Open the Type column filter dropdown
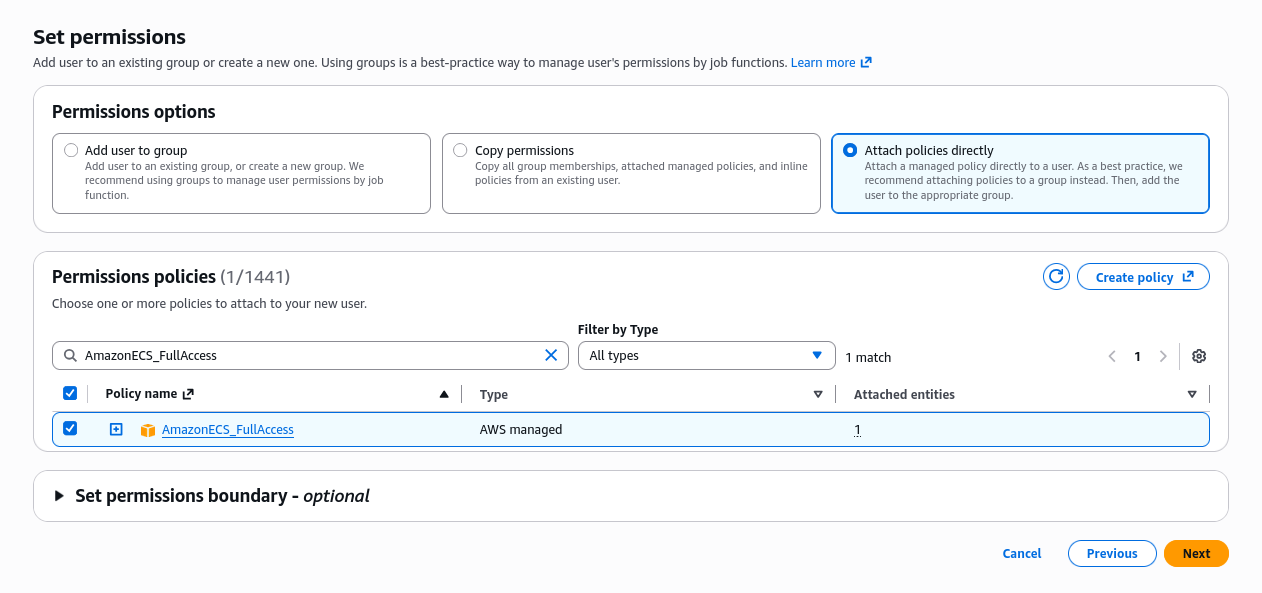The width and height of the screenshot is (1262, 593). pyautogui.click(x=818, y=394)
